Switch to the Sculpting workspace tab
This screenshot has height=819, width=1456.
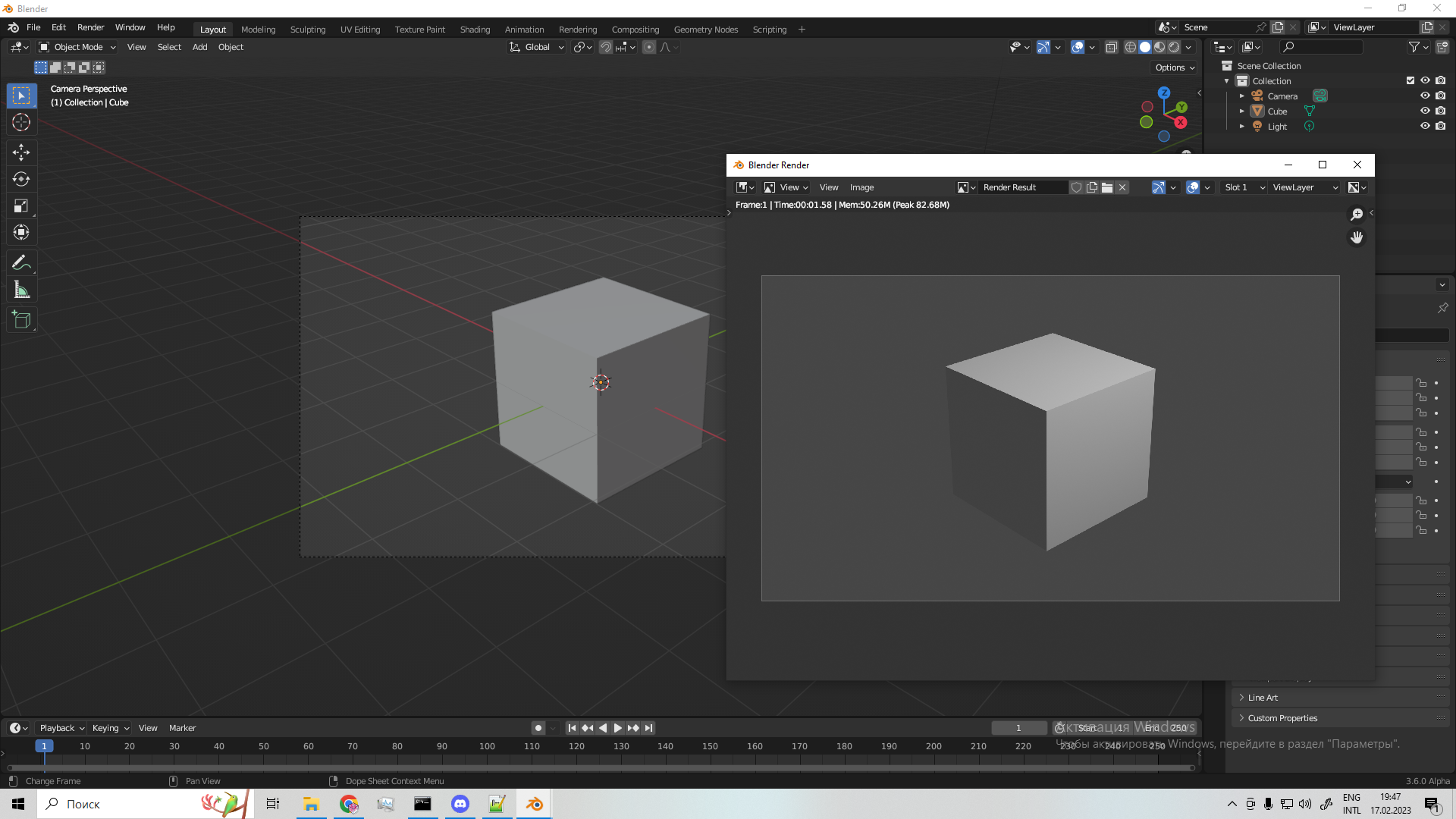(308, 30)
